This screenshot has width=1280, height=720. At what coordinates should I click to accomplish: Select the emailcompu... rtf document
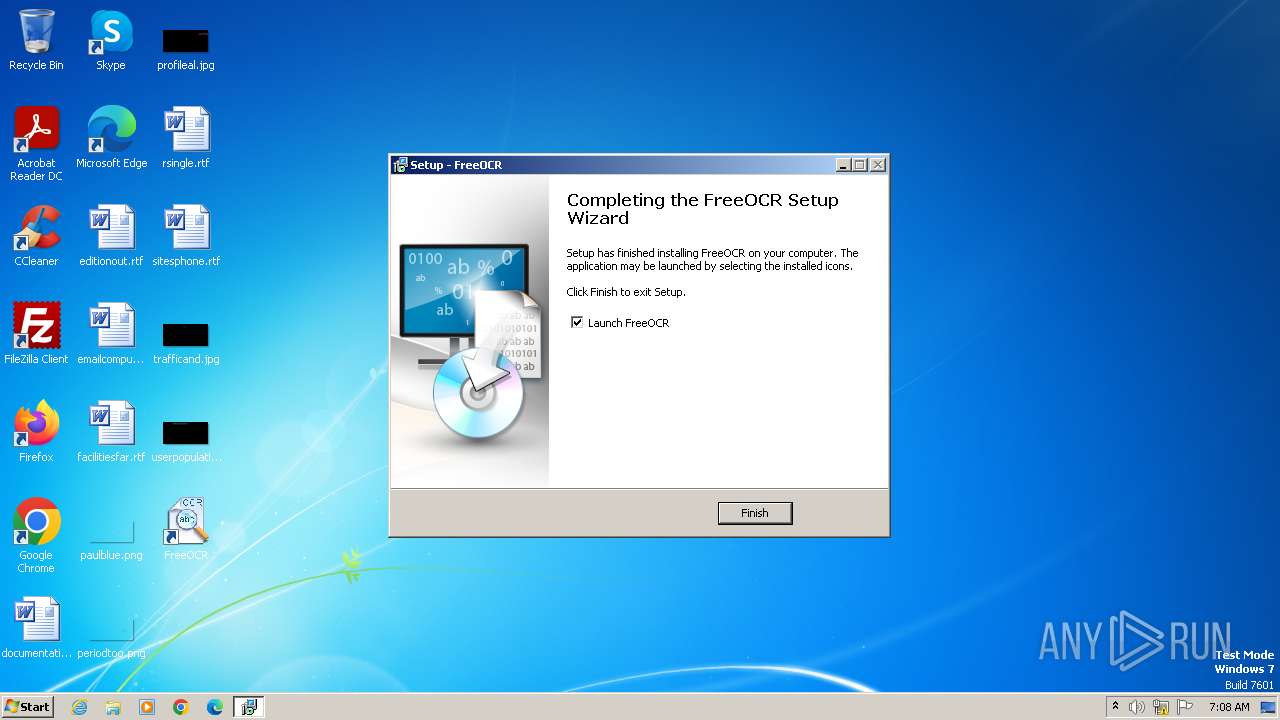pos(111,335)
